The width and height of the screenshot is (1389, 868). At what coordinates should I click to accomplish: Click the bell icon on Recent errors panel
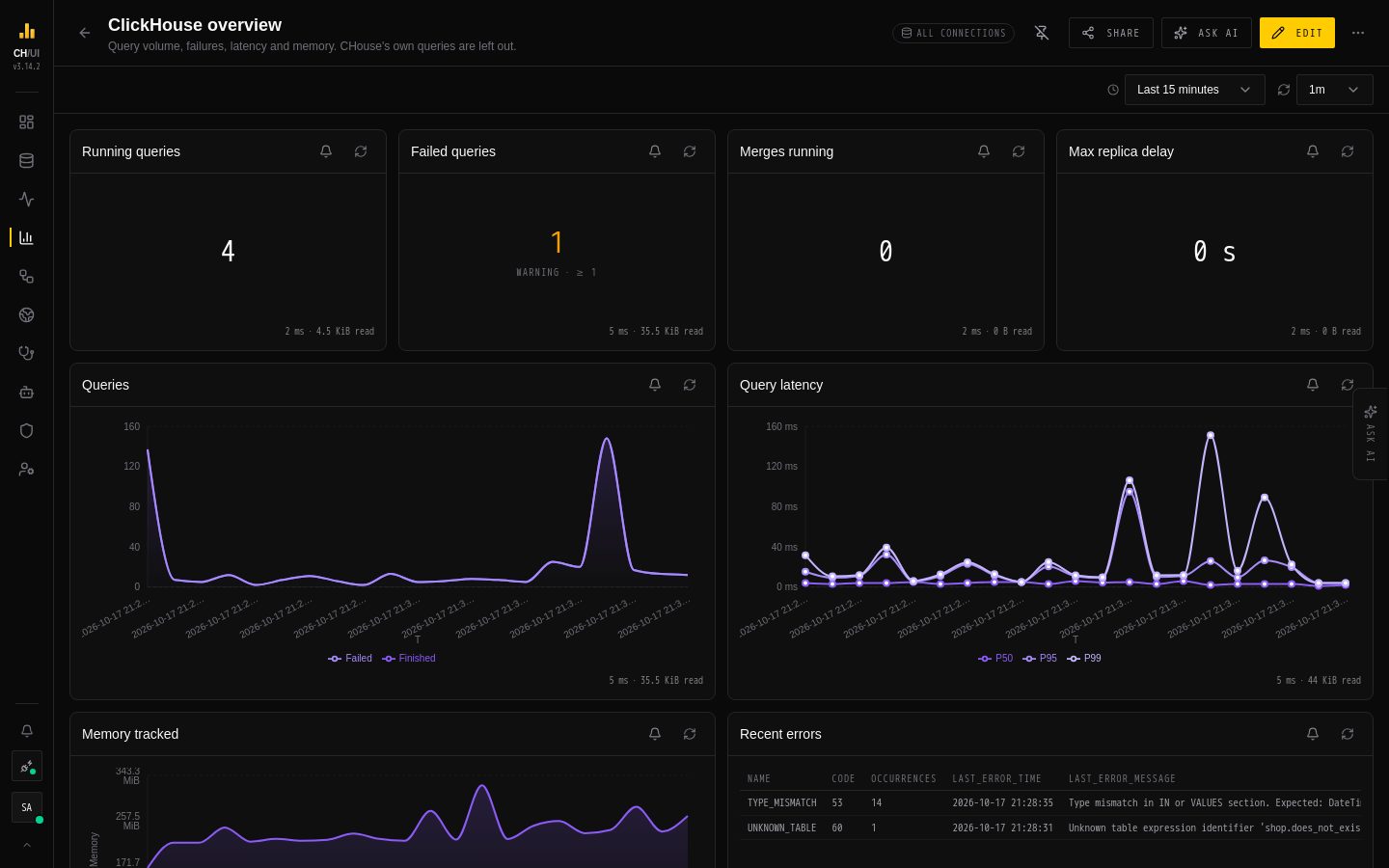[1313, 734]
